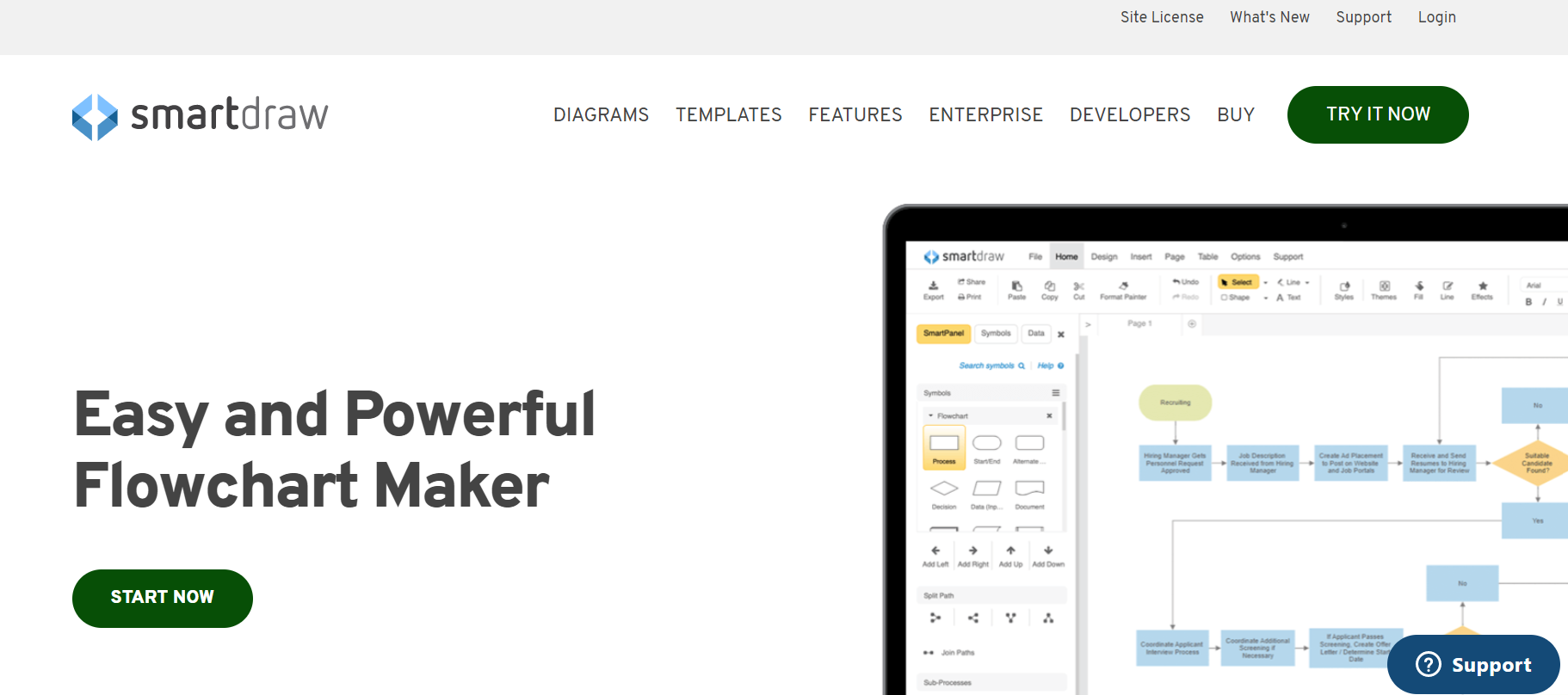Click the Export icon in the app preview
This screenshot has width=1568, height=695.
tap(934, 290)
